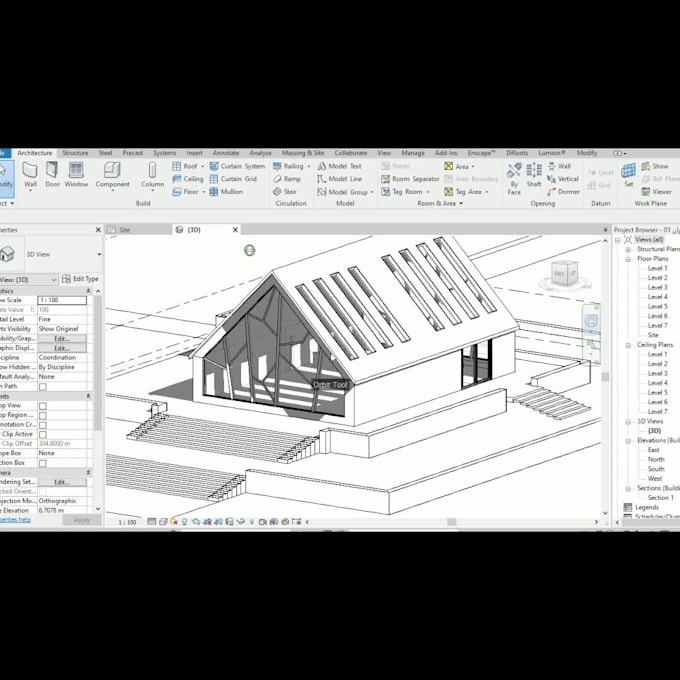The image size is (680, 680).
Task: Select the Tag Room tool
Action: 402,192
